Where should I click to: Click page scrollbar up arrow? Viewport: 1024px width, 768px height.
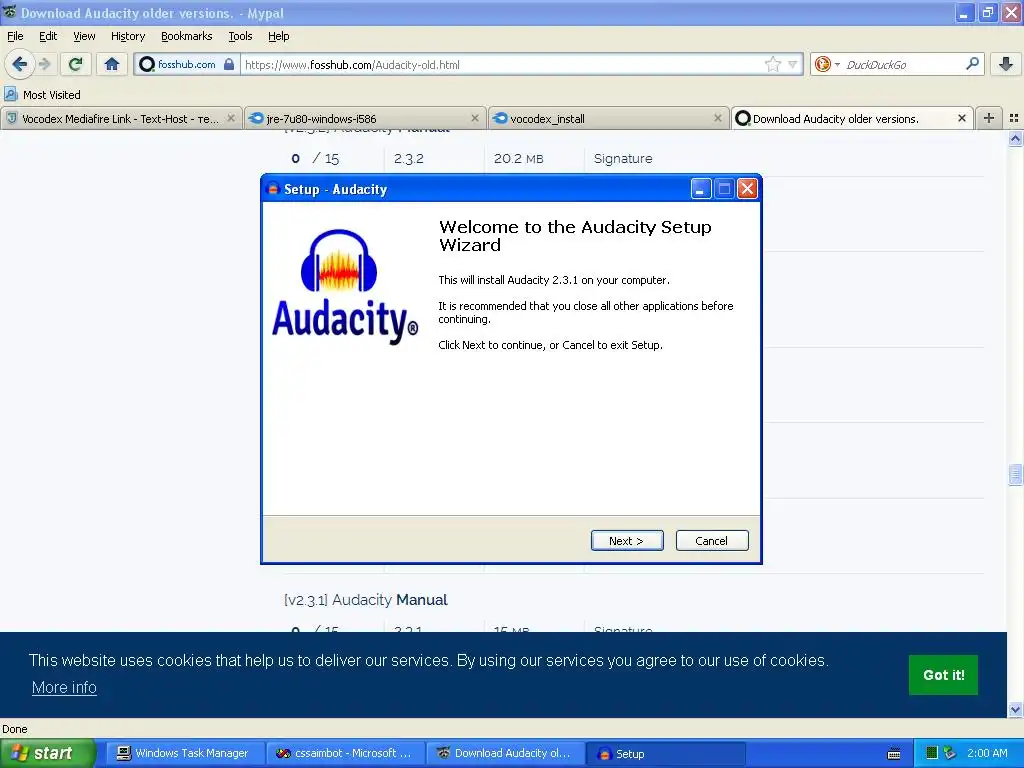[1015, 138]
